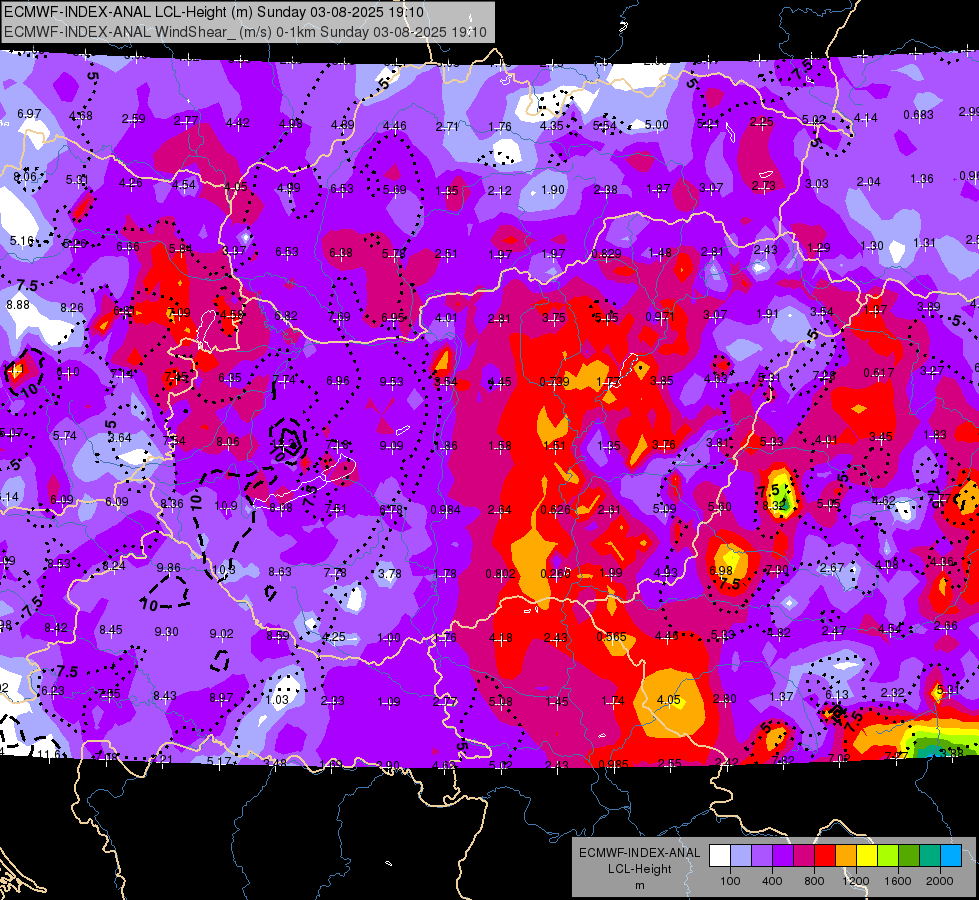
Task: Click the wind shear value 10.9
Action: pyautogui.click(x=226, y=506)
